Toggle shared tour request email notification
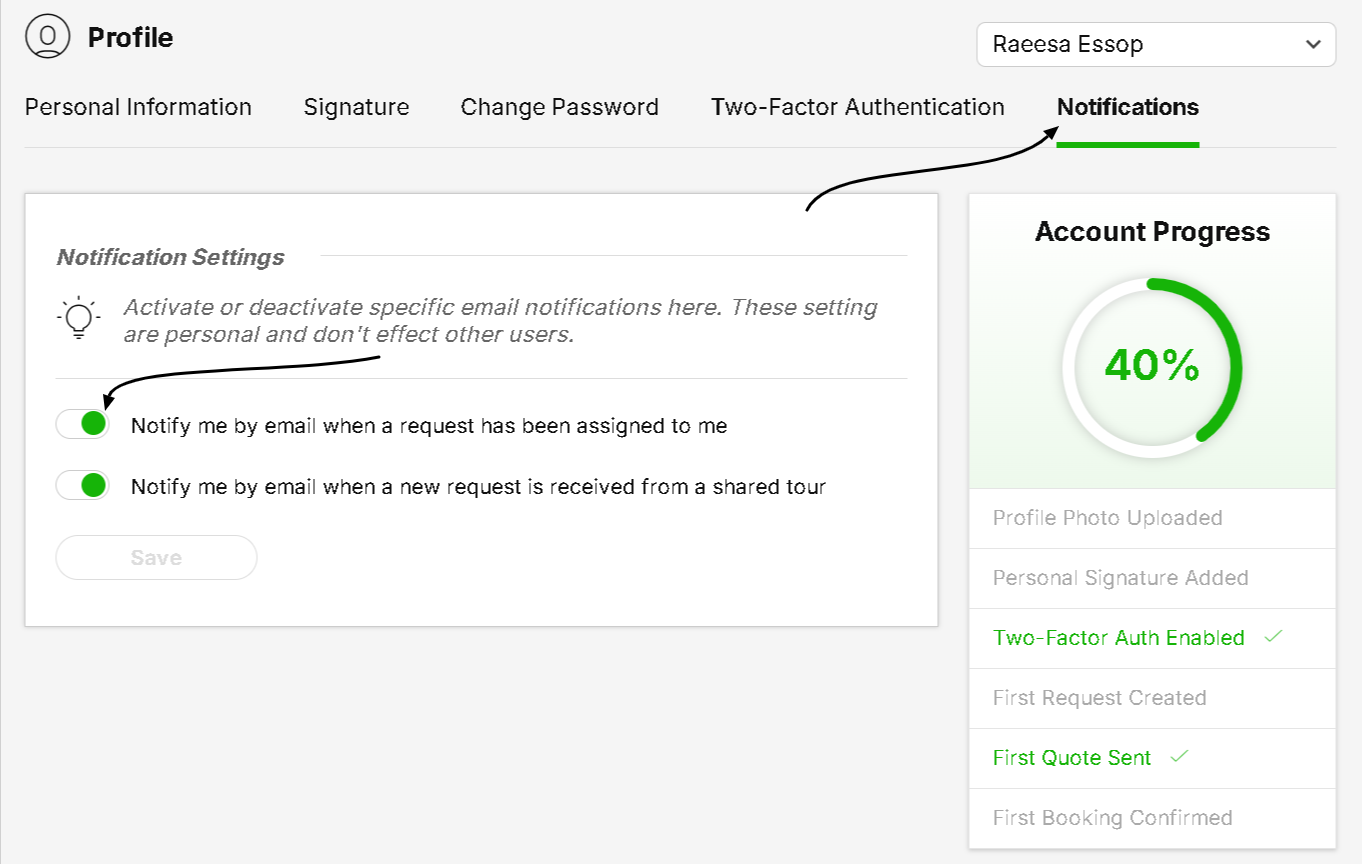The width and height of the screenshot is (1362, 864). coord(82,486)
